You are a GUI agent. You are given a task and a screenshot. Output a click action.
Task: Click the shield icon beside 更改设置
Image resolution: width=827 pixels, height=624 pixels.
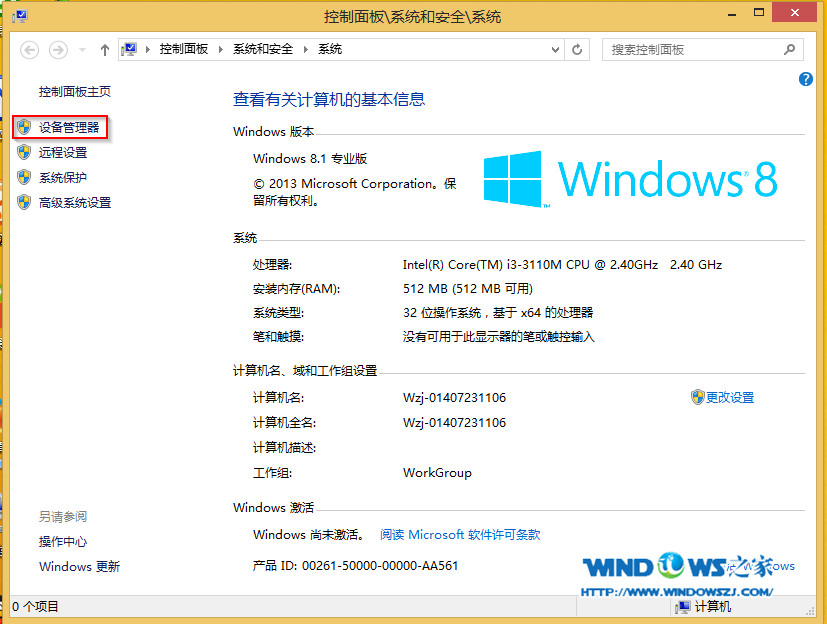(x=697, y=397)
